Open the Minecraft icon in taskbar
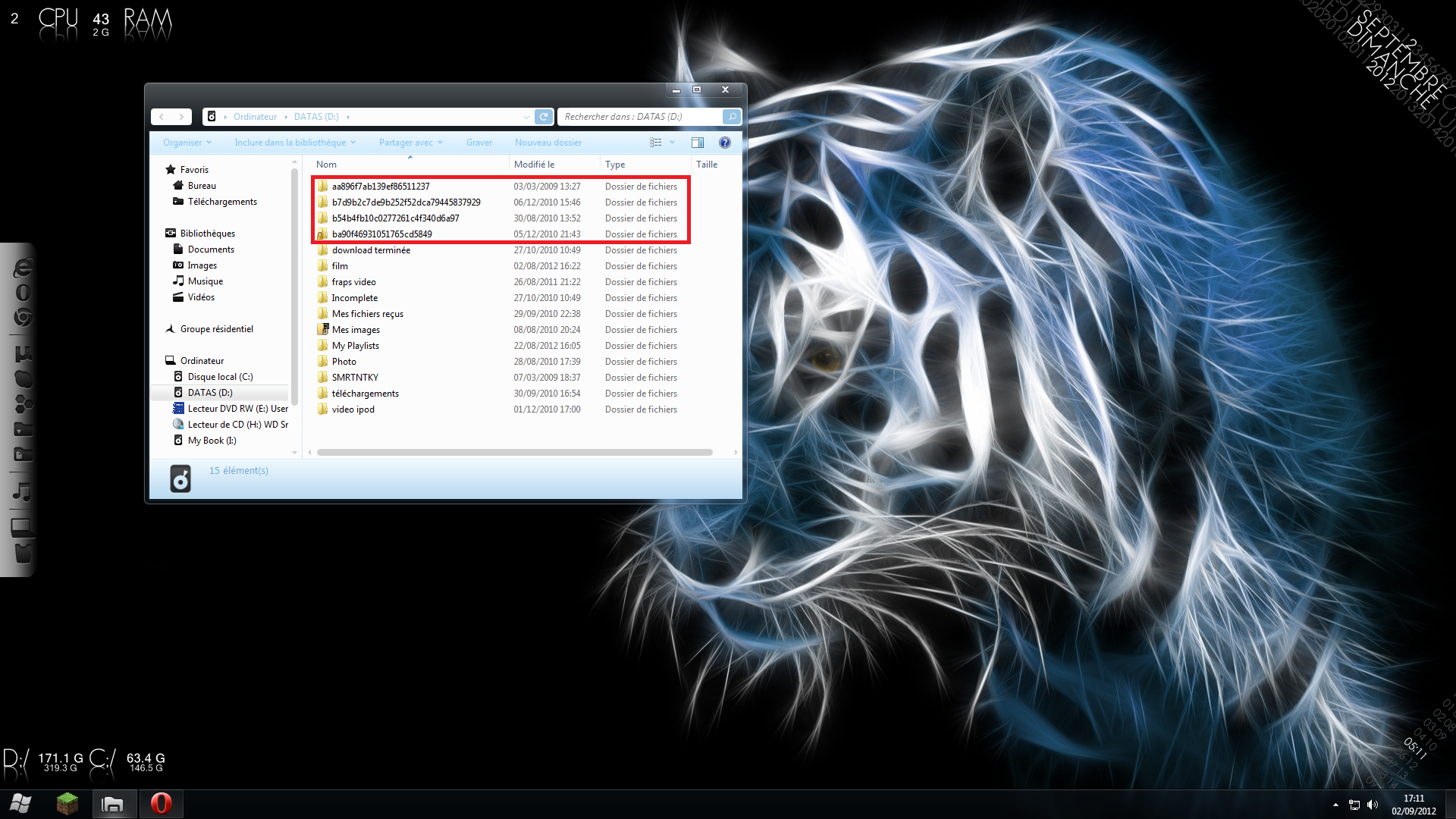Screen dimensions: 1456x819 67,804
